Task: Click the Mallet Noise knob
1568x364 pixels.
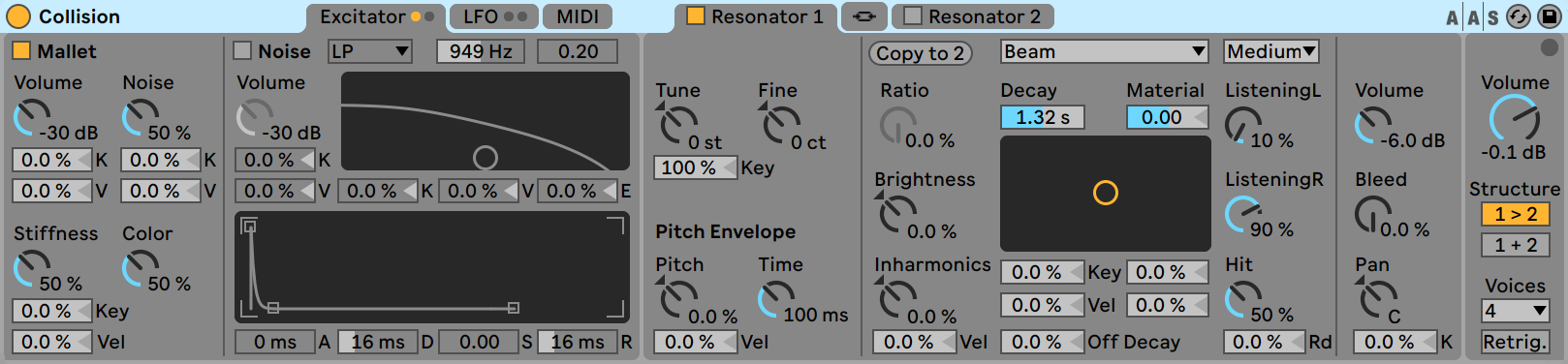Action: pos(140,118)
